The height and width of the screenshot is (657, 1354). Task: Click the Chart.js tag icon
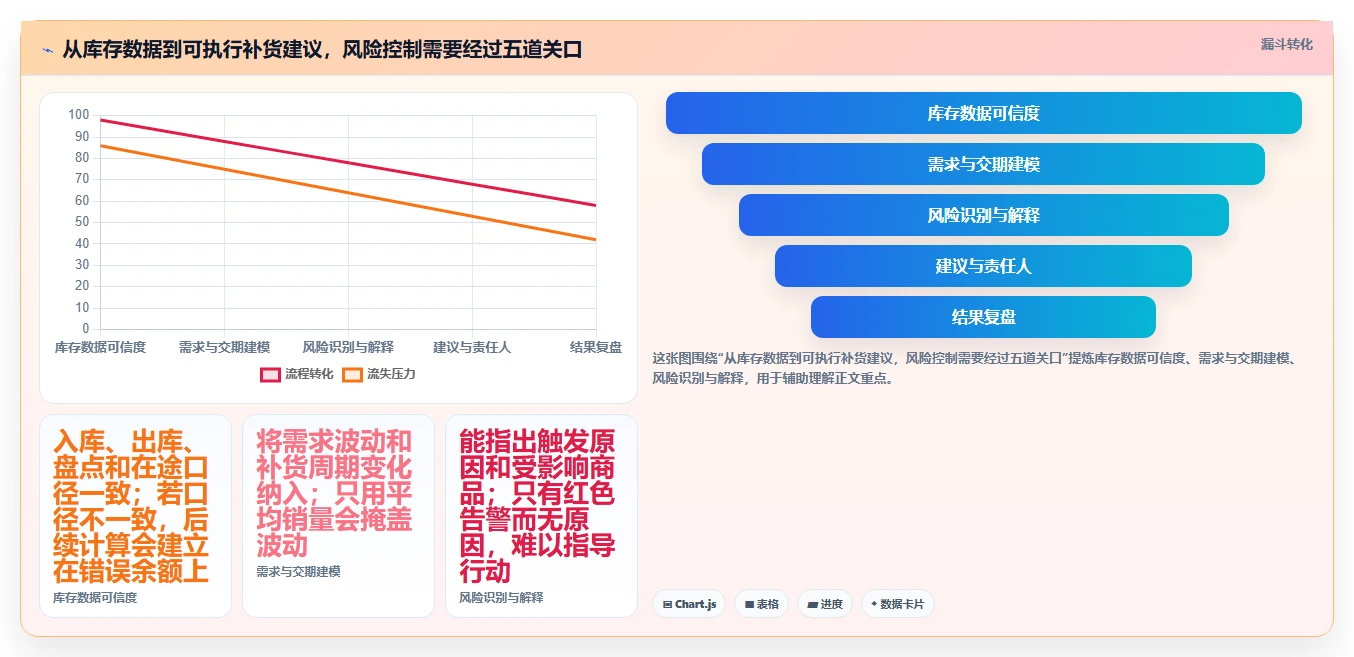tap(667, 604)
